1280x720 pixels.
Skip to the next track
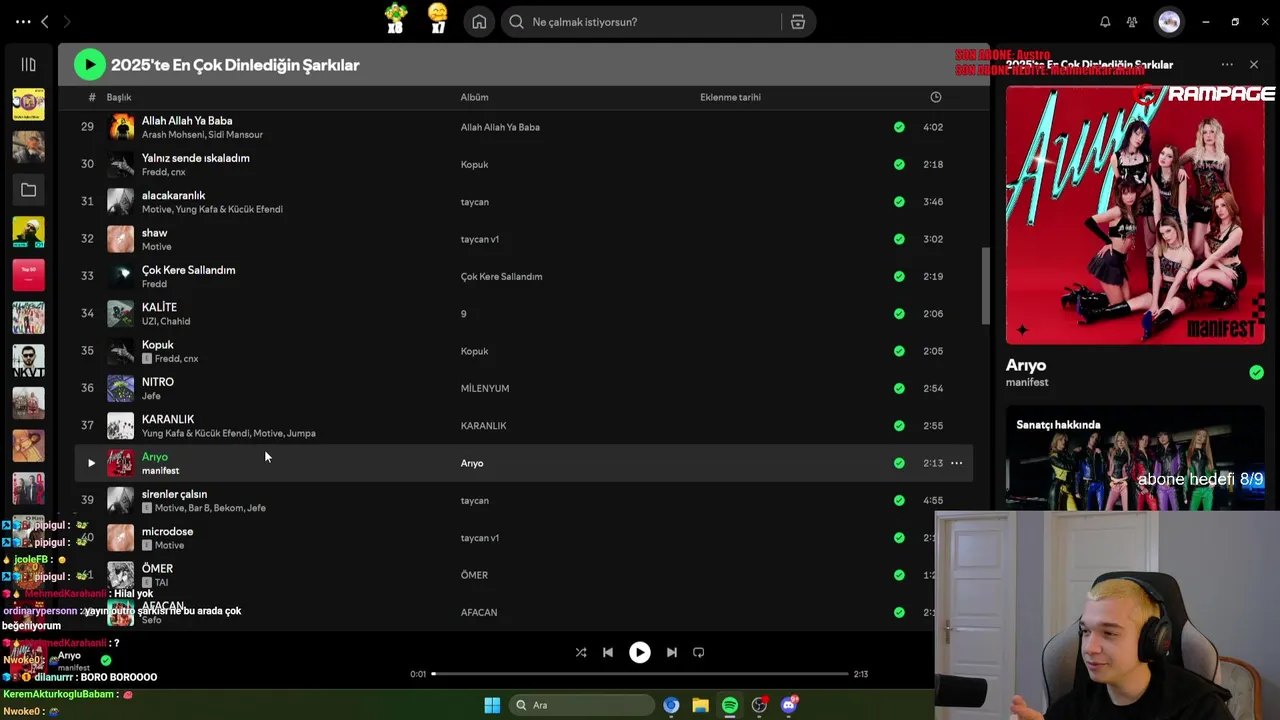[x=672, y=652]
